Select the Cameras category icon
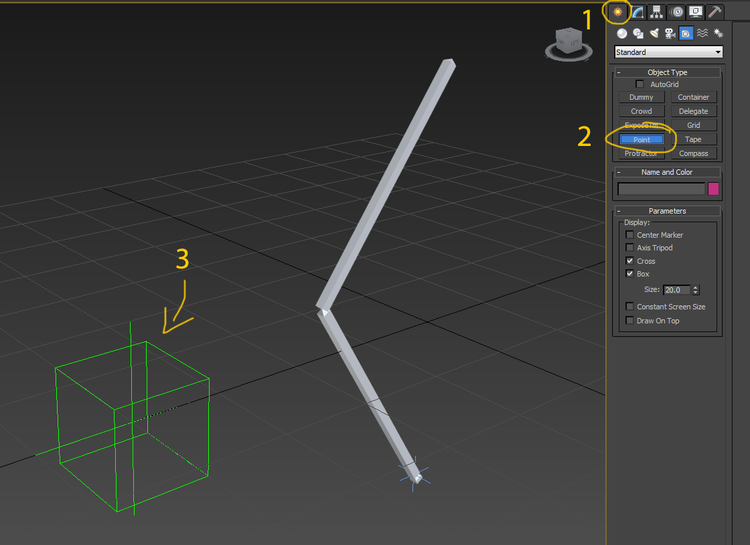 (x=670, y=33)
